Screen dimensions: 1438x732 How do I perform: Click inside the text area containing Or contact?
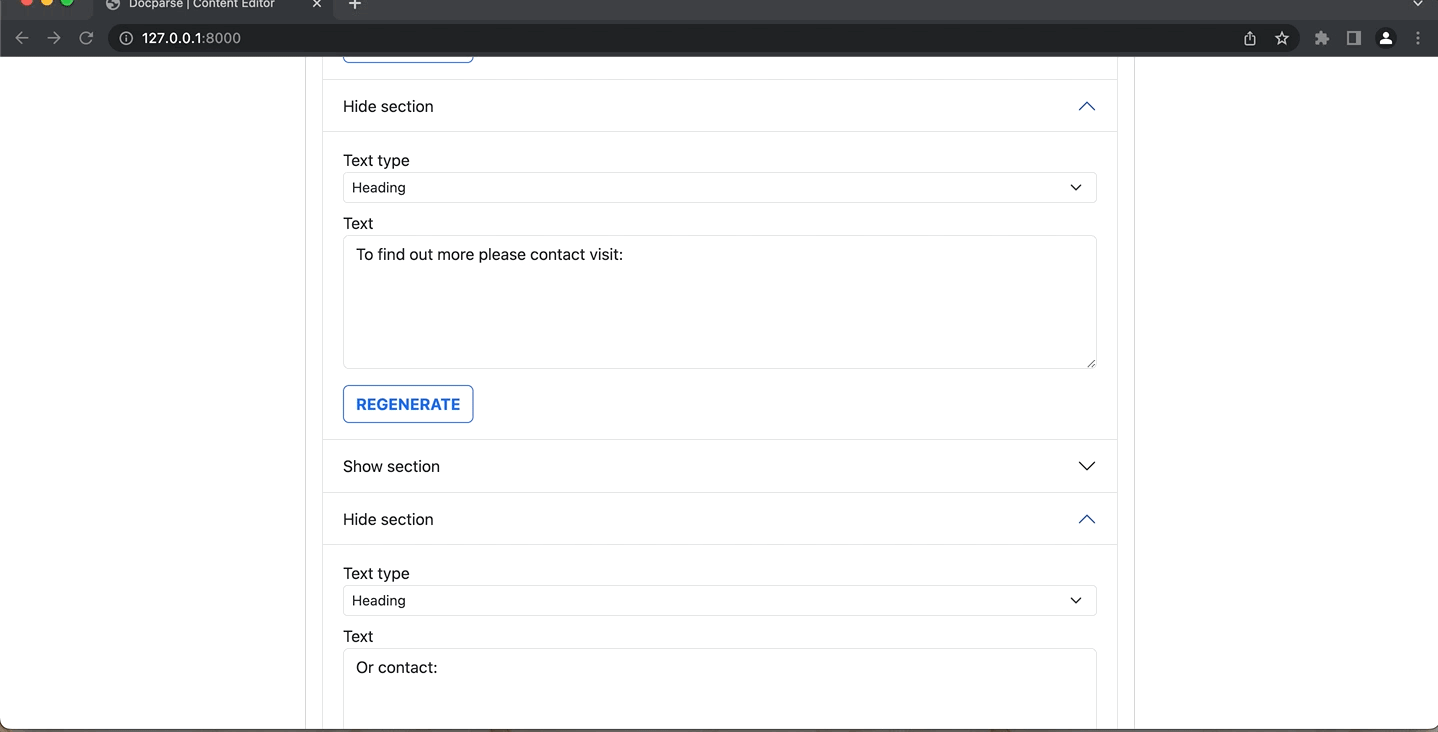[x=719, y=680]
